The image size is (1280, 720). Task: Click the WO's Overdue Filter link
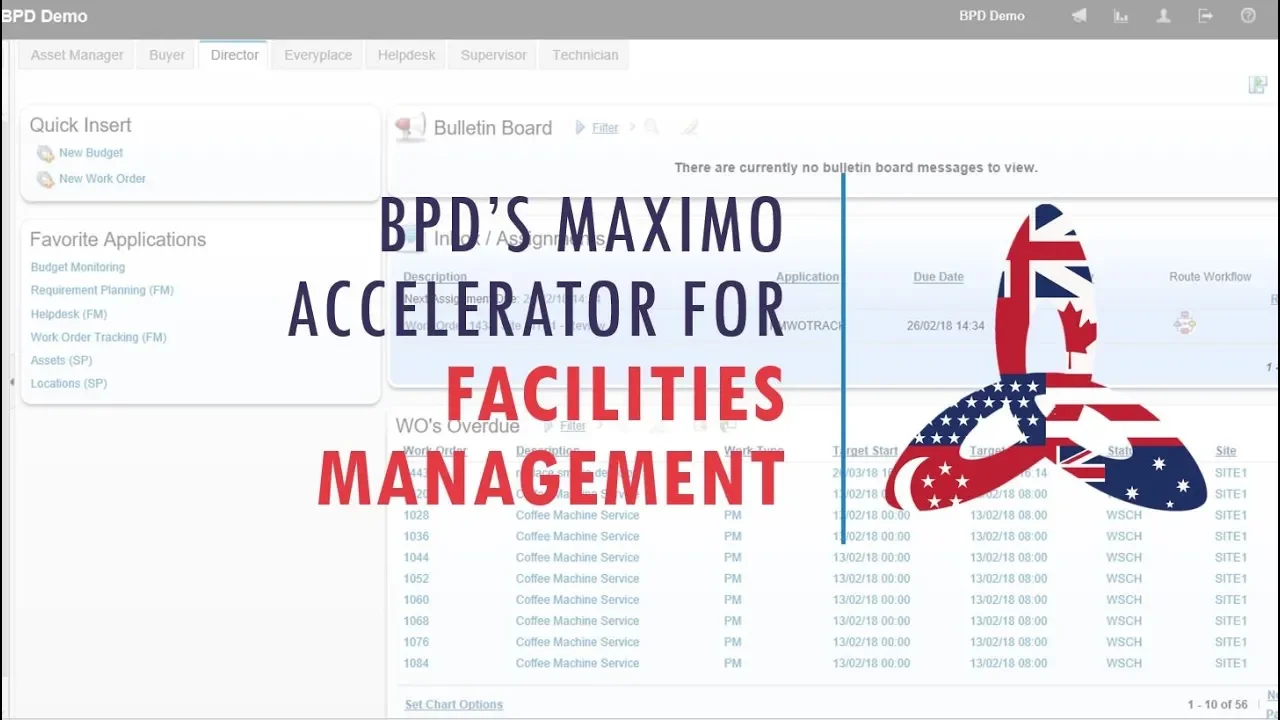(x=573, y=426)
